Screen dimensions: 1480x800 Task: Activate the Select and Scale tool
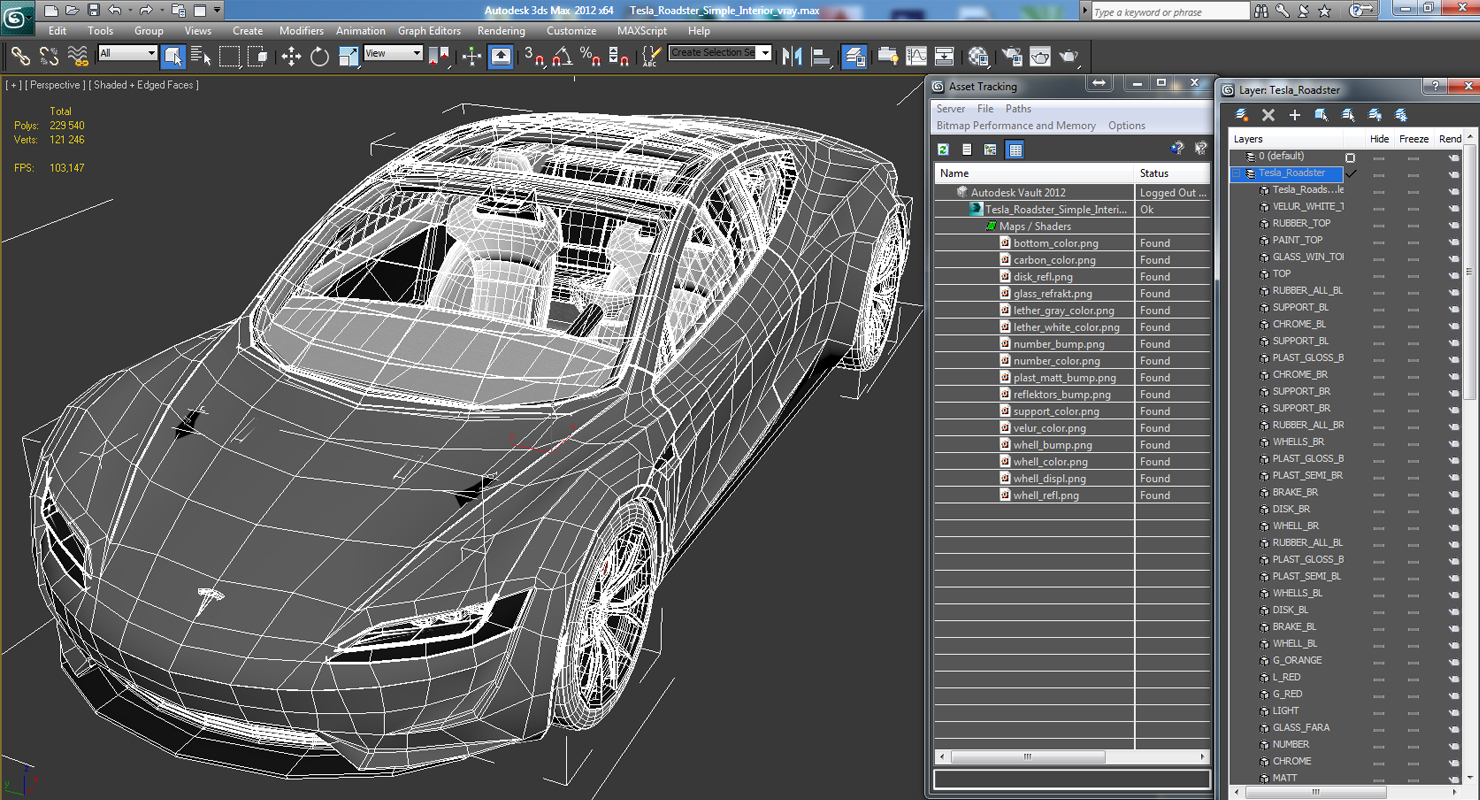348,56
